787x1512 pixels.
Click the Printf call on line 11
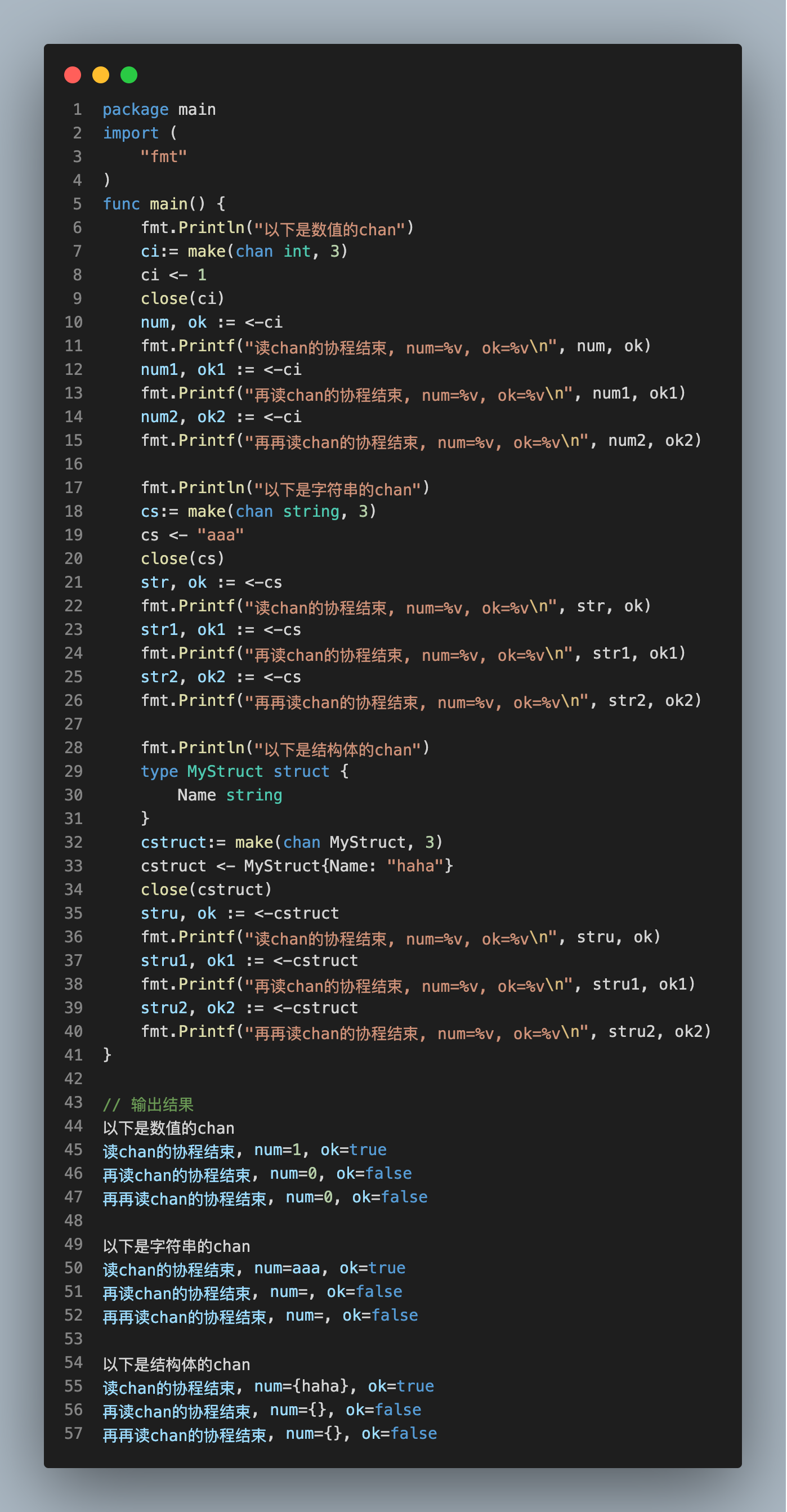[396, 347]
